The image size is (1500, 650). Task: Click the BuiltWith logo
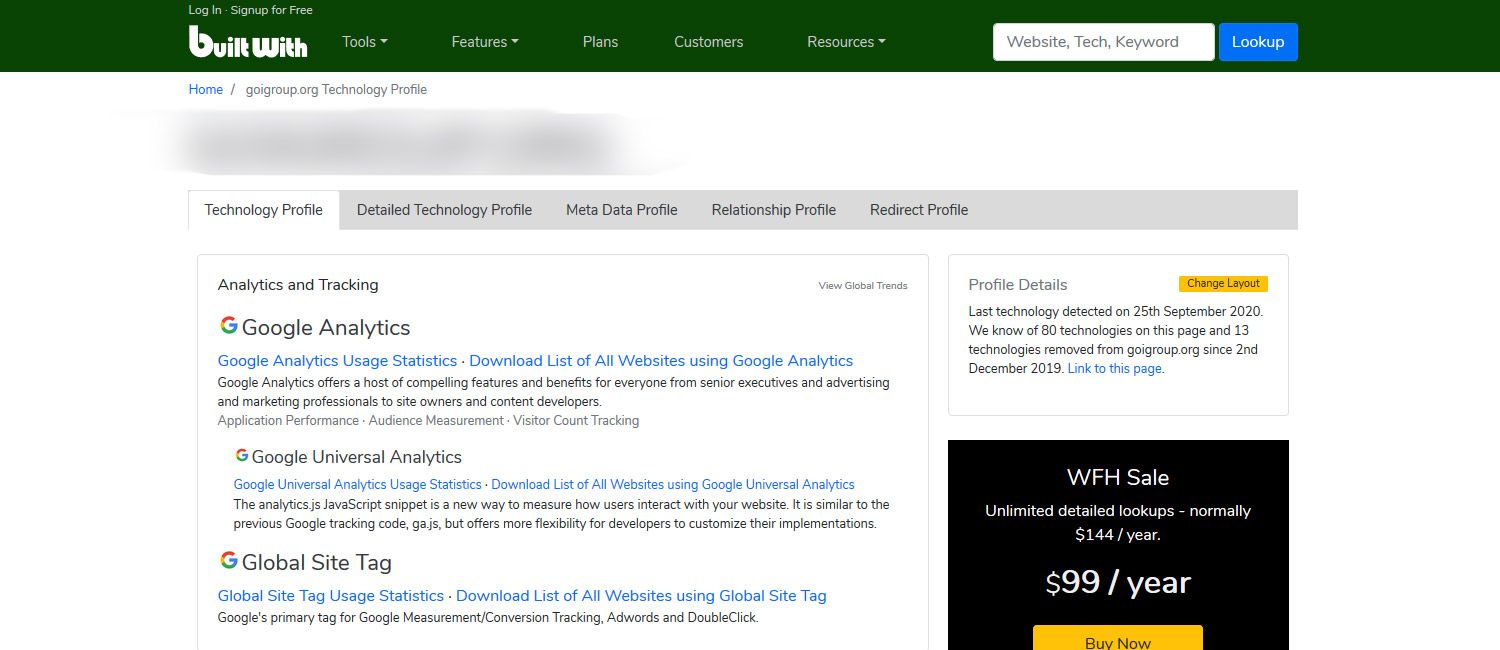[248, 41]
